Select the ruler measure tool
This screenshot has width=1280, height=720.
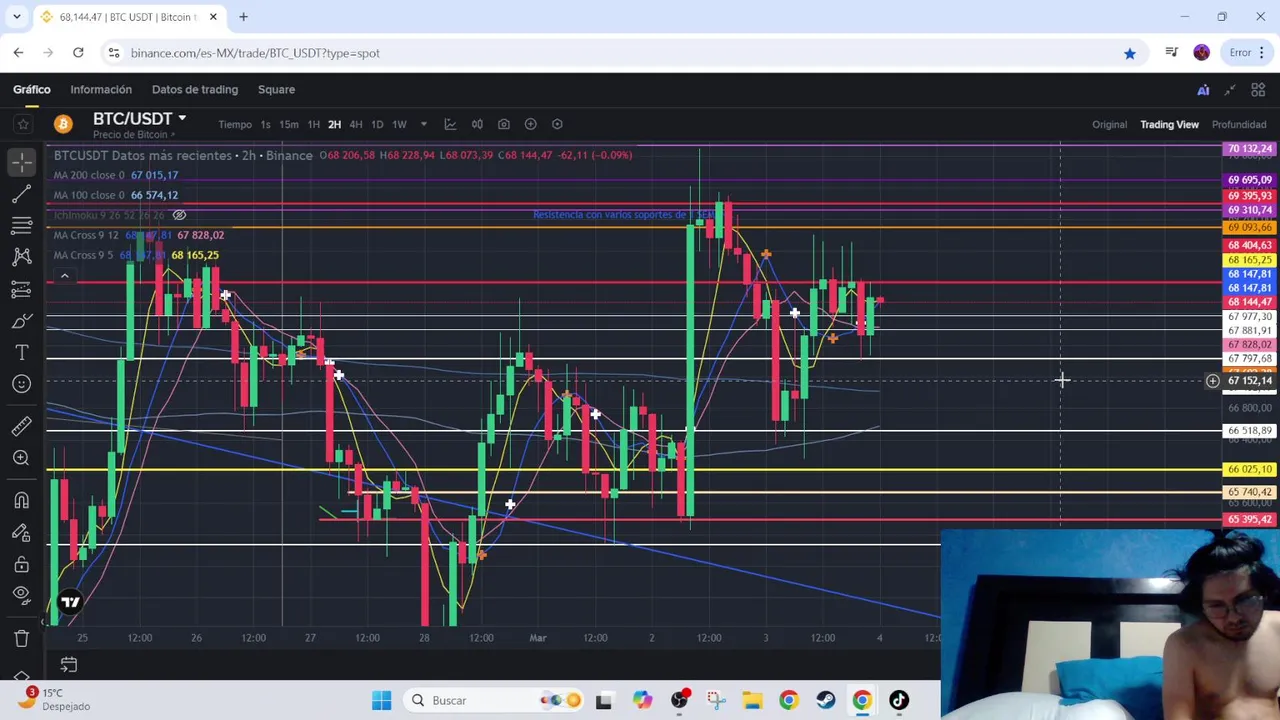click(x=22, y=426)
